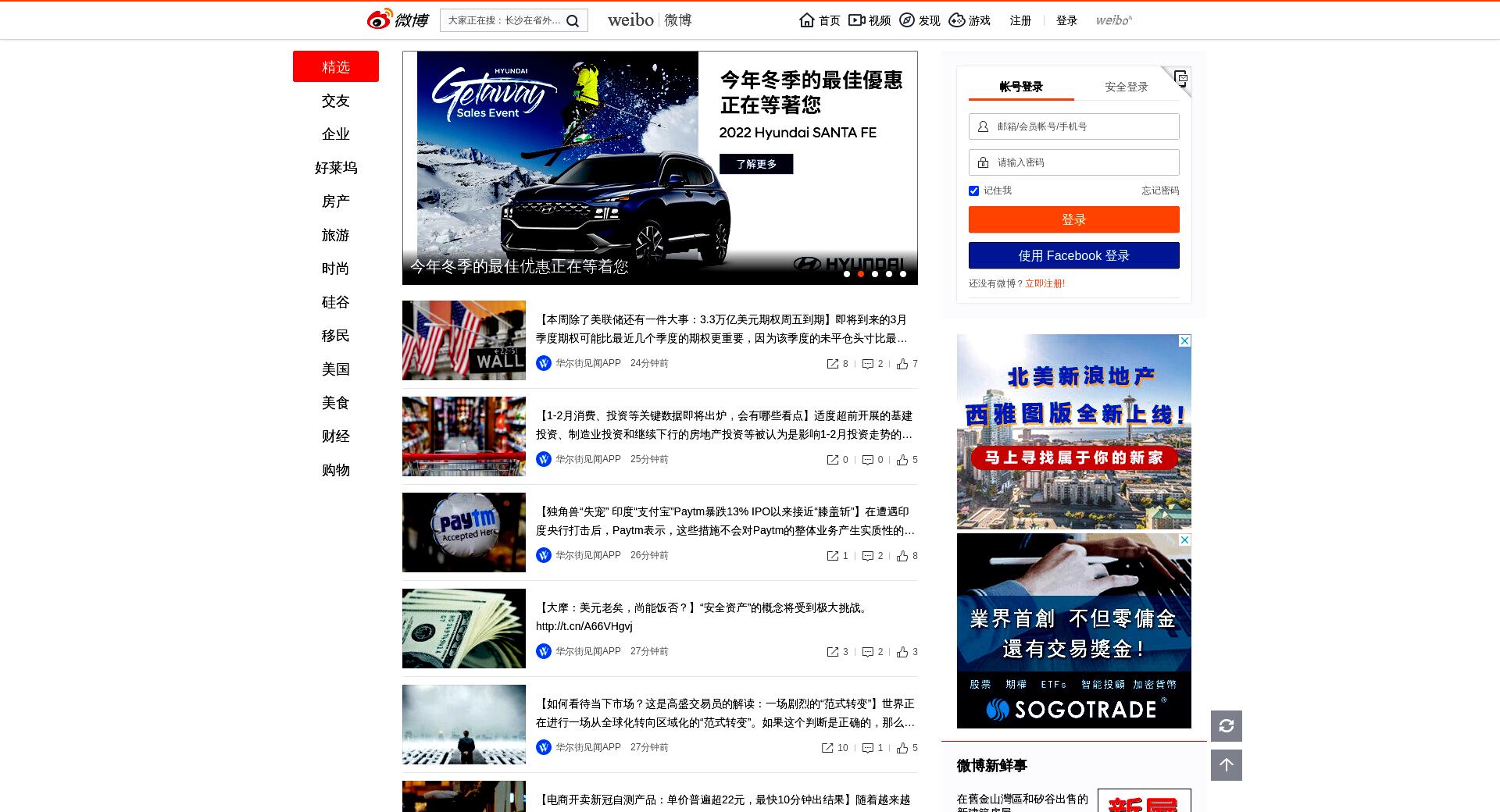
Task: Select 财经 category in sidebar
Action: [336, 436]
